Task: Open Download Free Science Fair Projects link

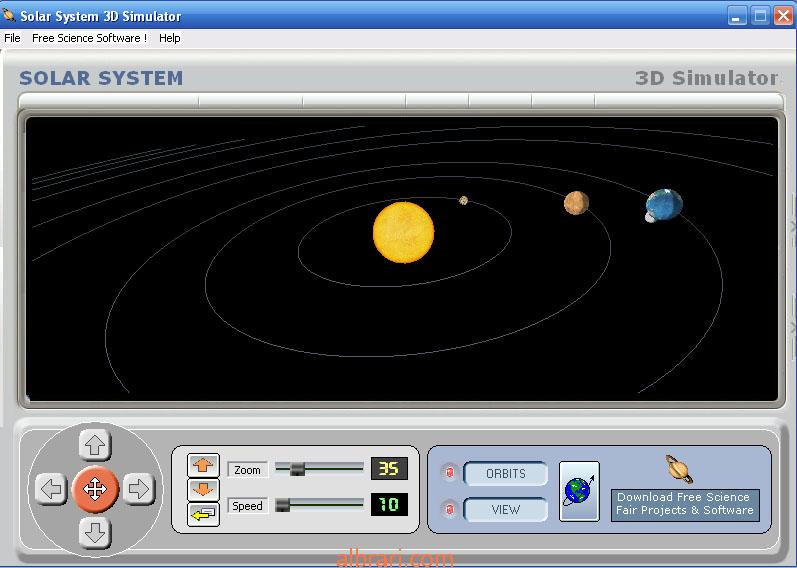Action: (x=685, y=505)
